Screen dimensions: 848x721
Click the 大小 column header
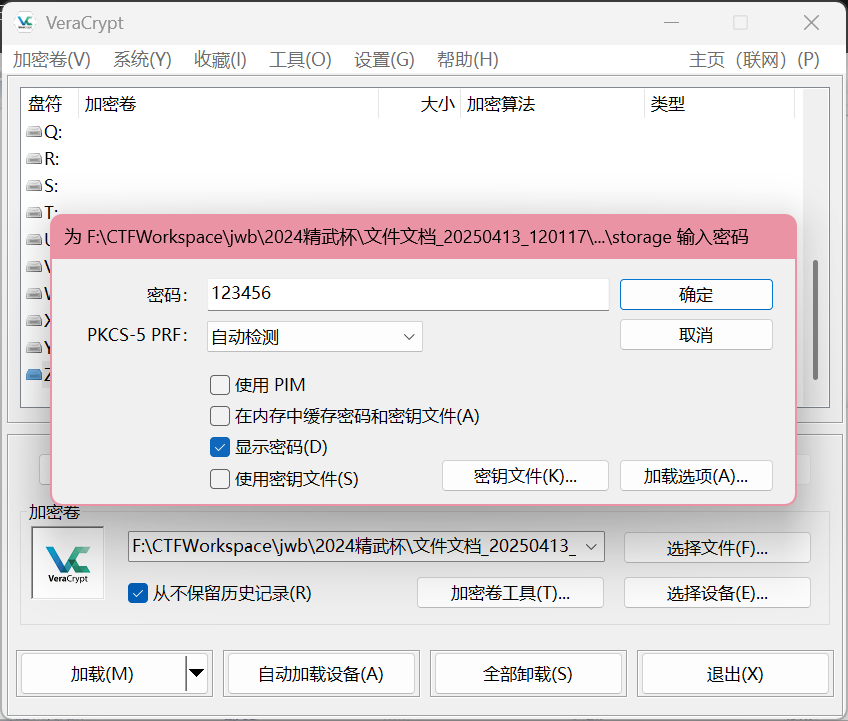click(x=420, y=103)
